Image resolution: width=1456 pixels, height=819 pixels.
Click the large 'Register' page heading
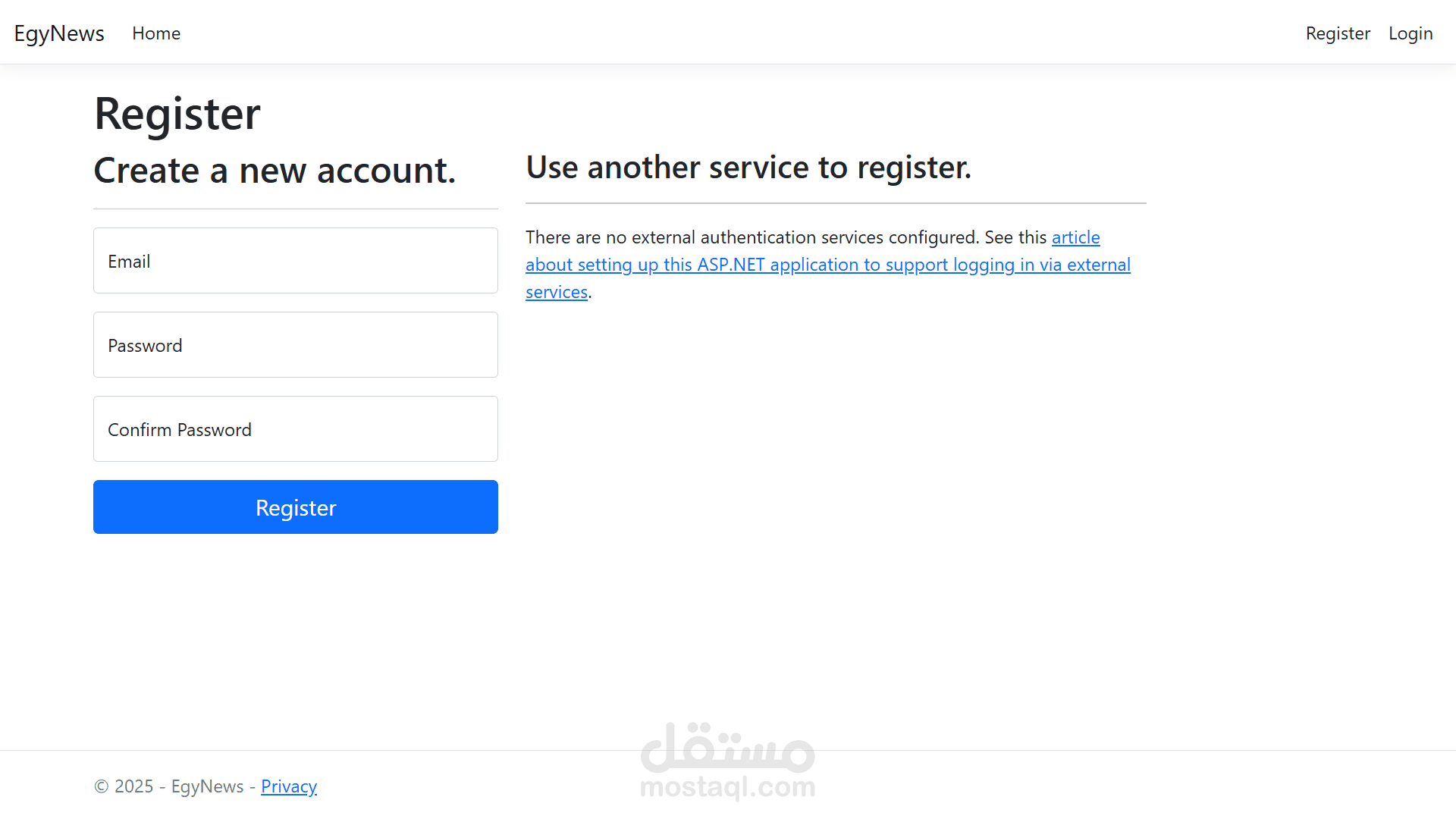coord(177,114)
